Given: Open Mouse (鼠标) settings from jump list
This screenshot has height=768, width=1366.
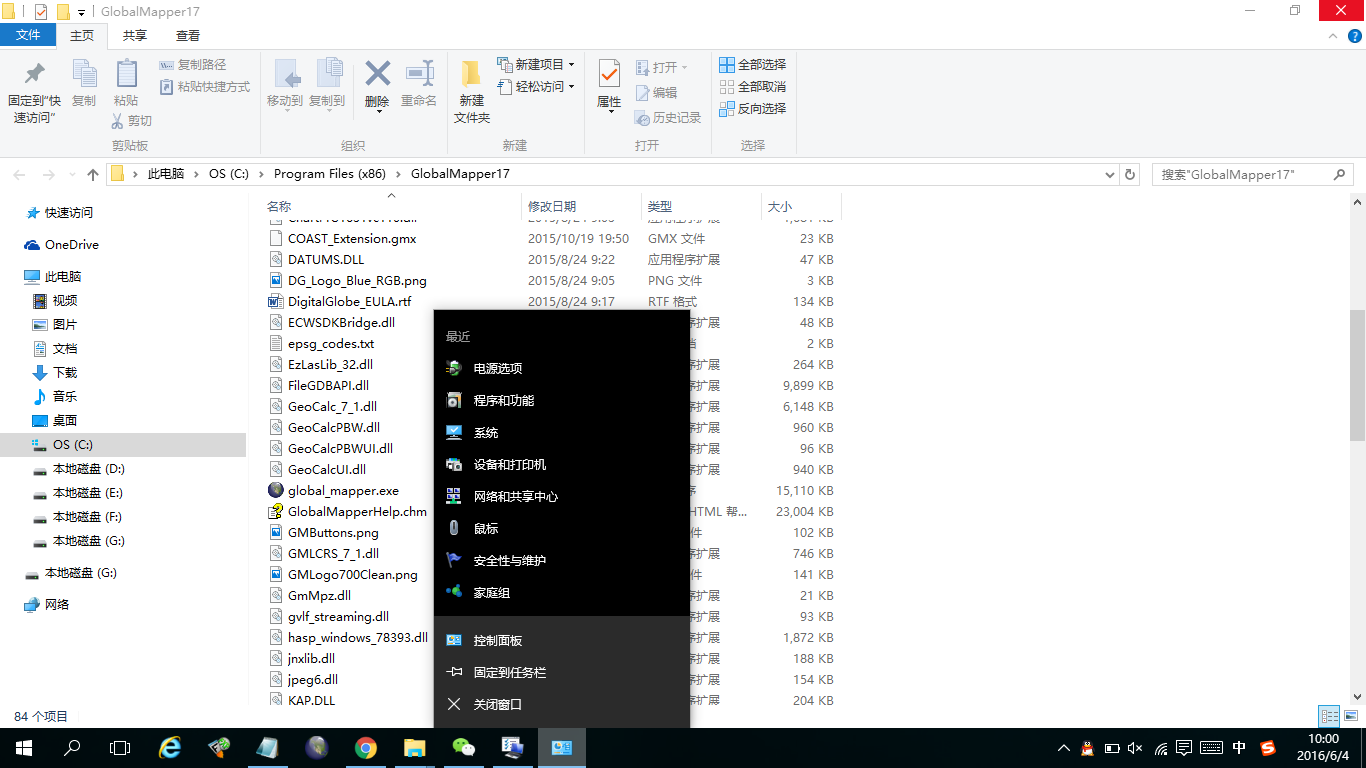Looking at the screenshot, I should pyautogui.click(x=562, y=528).
